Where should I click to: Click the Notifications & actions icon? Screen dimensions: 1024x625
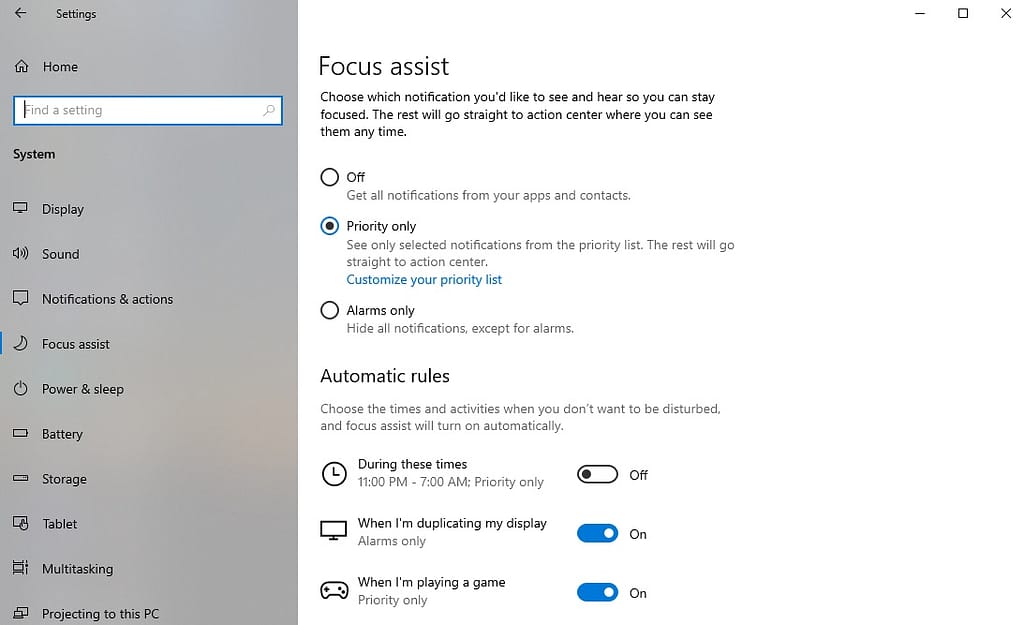[x=21, y=299]
